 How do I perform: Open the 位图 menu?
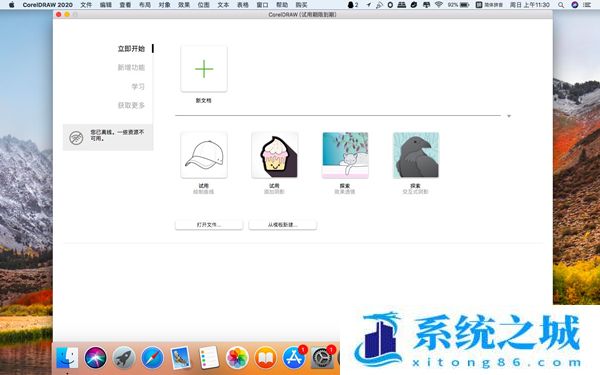pyautogui.click(x=204, y=5)
